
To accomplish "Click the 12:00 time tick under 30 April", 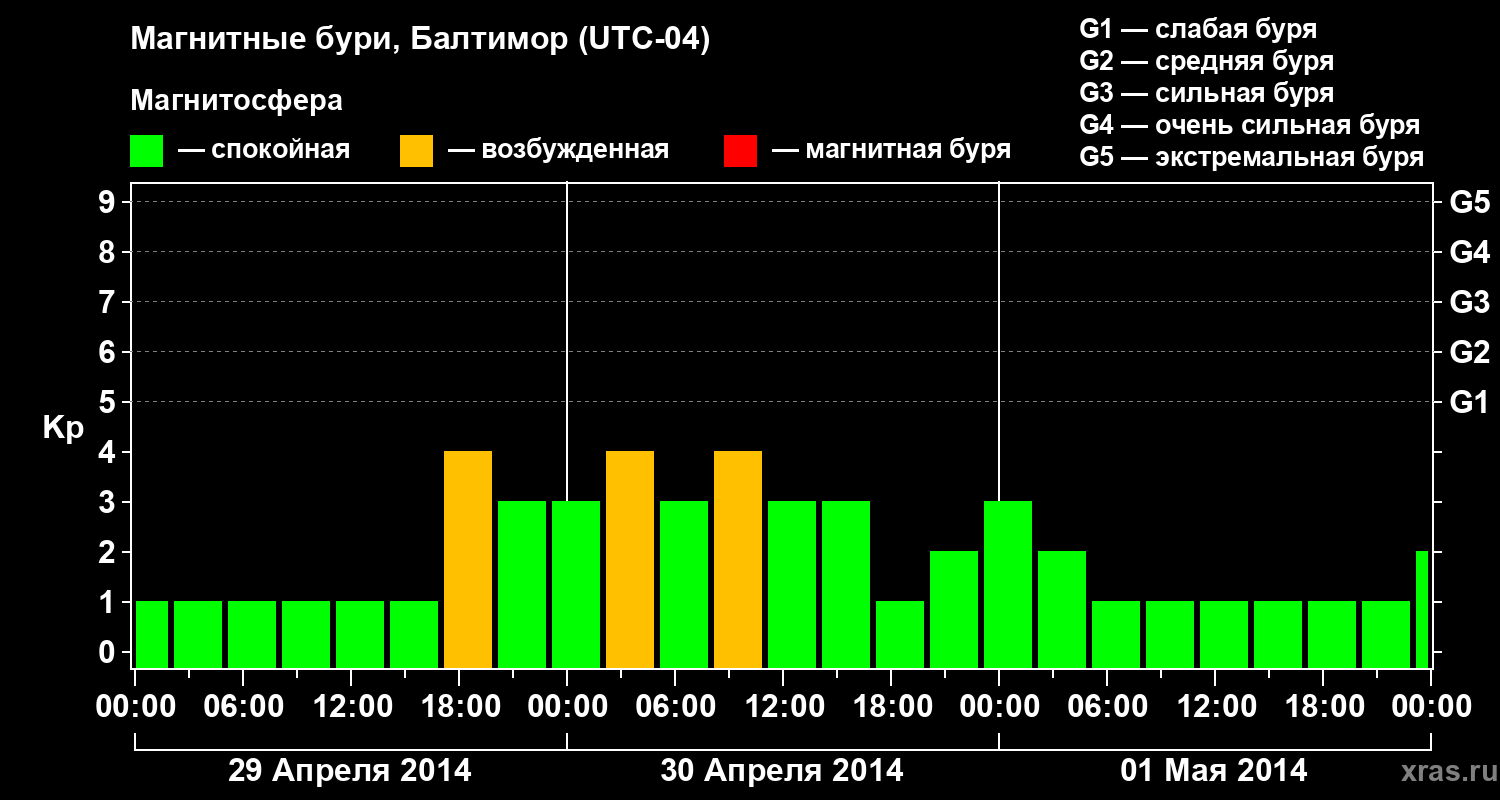I will [785, 706].
